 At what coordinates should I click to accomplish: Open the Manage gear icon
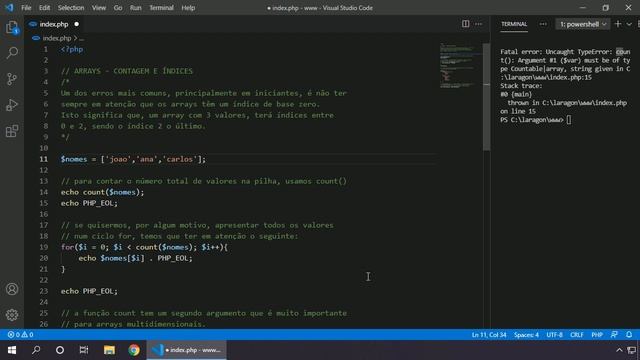(12, 315)
